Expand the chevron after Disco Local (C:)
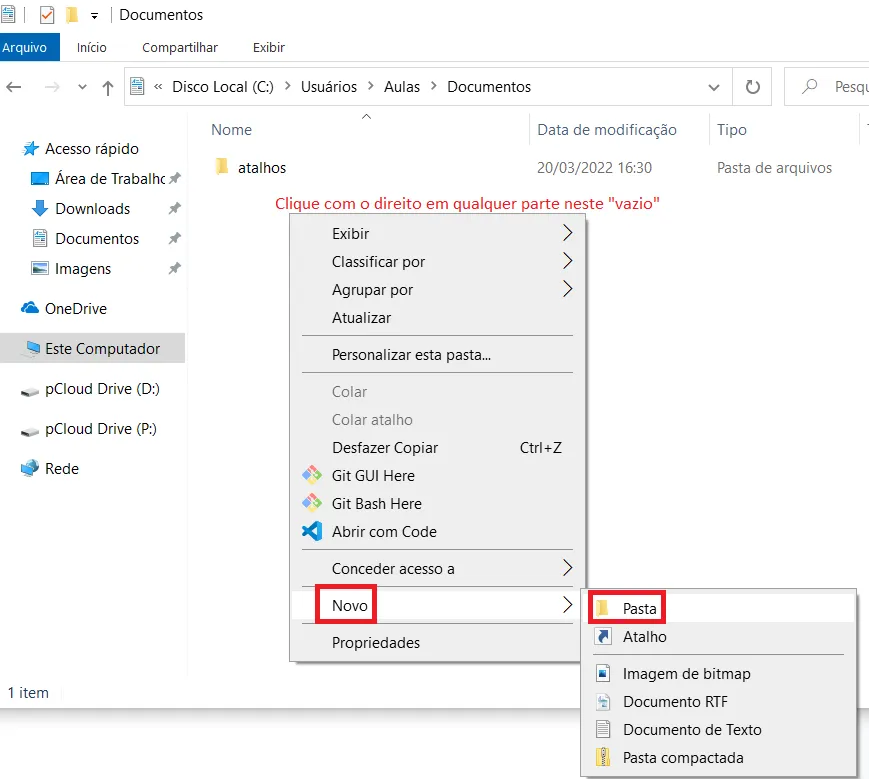This screenshot has width=869, height=779. point(288,86)
